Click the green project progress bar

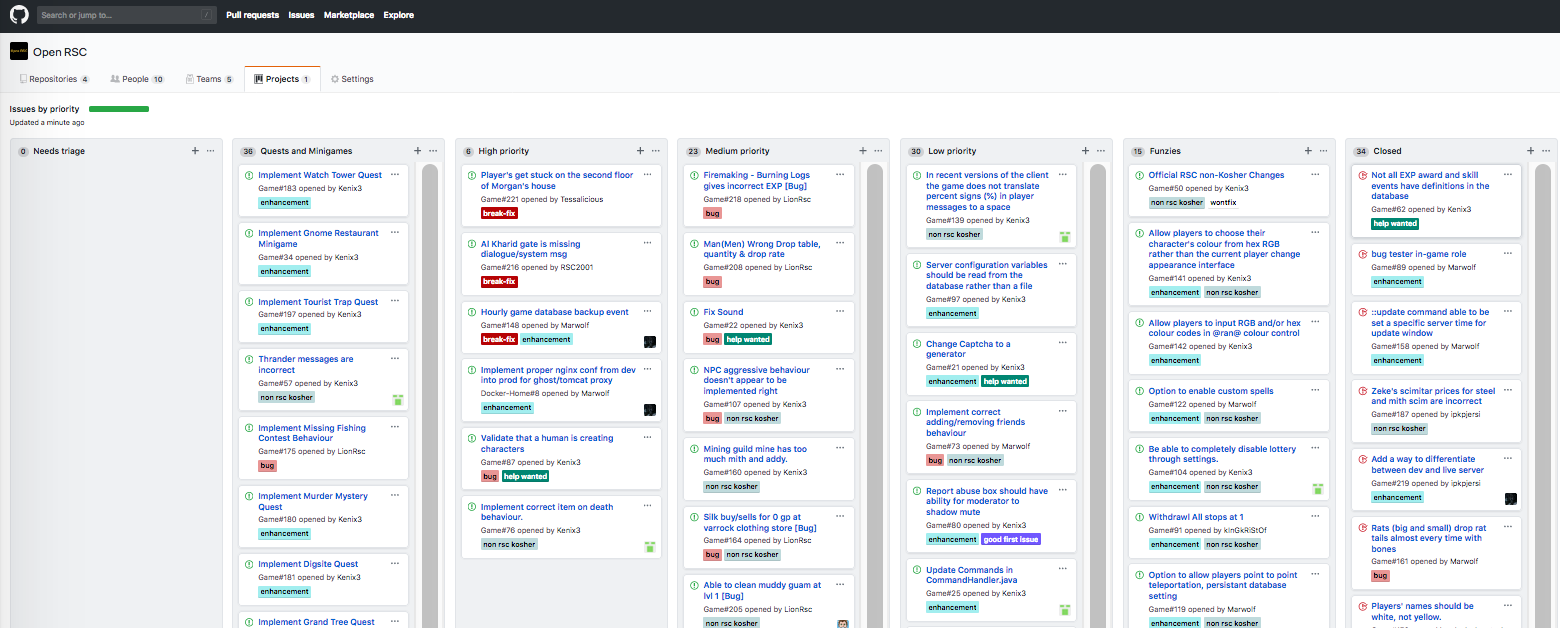pyautogui.click(x=119, y=109)
